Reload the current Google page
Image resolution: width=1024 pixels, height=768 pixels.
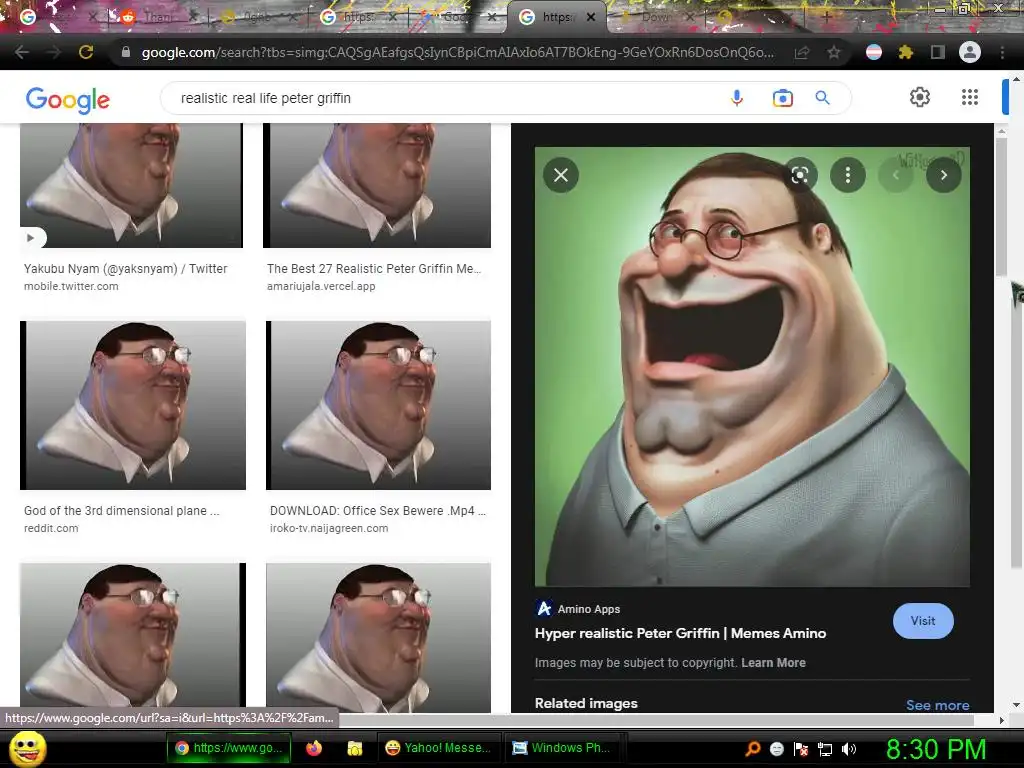point(86,52)
